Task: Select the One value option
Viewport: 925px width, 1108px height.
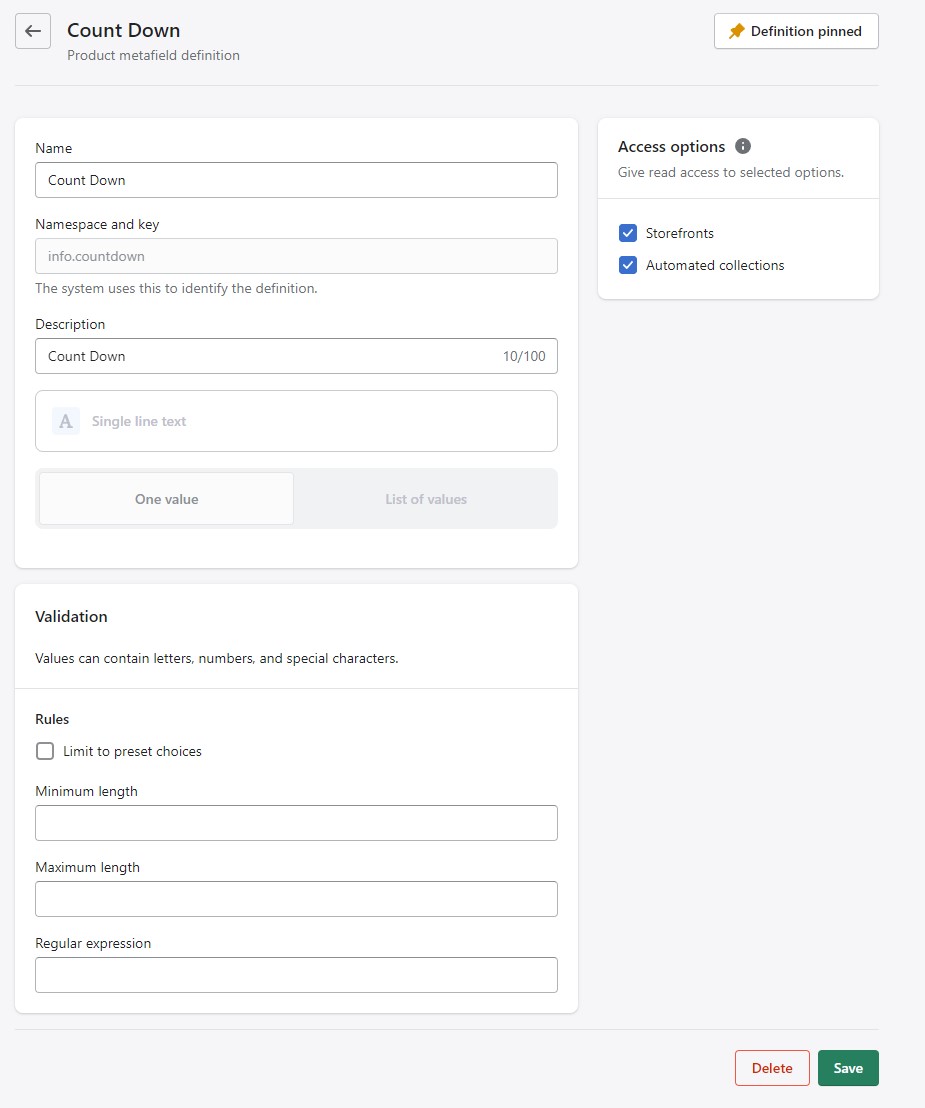Action: (x=167, y=499)
